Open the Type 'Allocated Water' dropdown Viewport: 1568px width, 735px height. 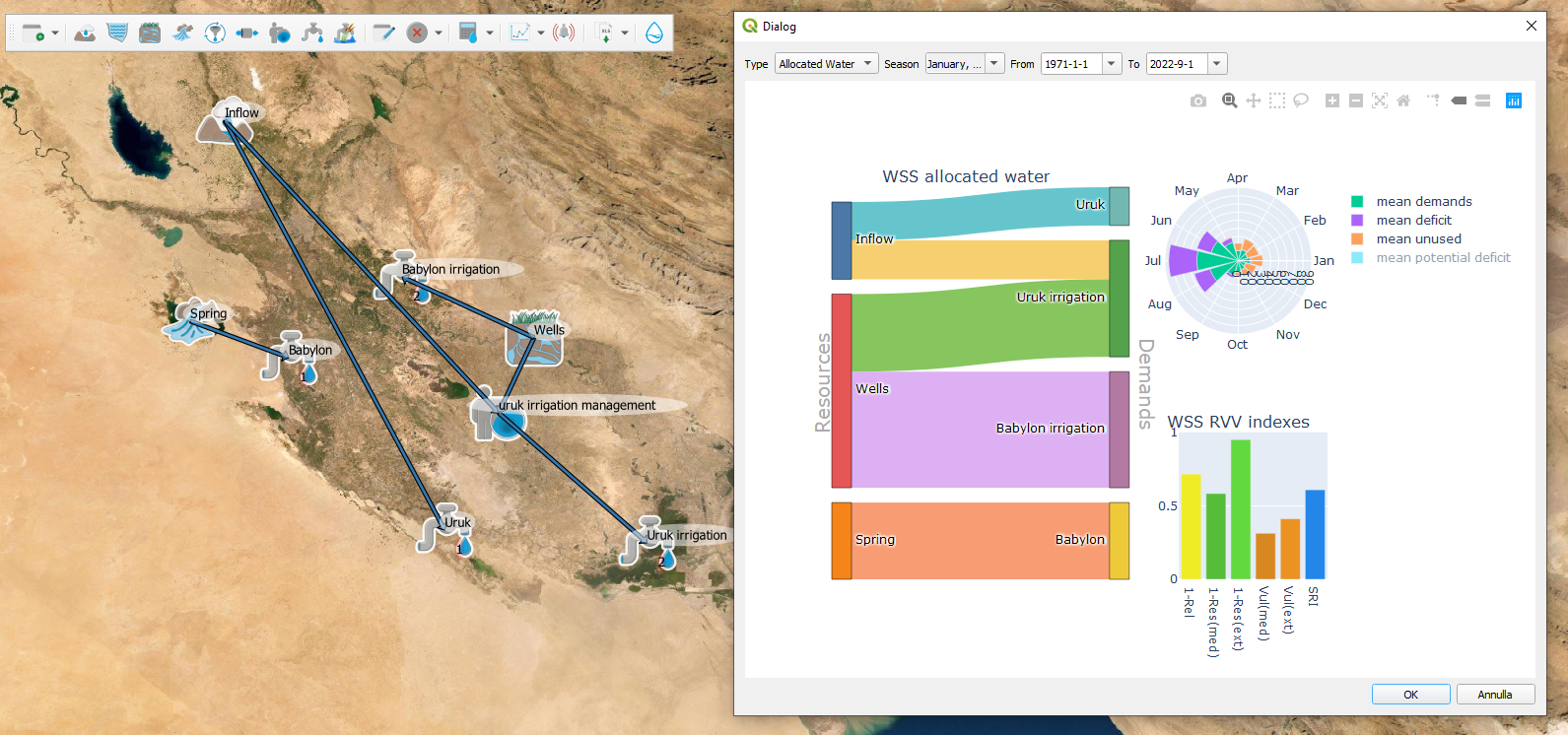pos(826,64)
